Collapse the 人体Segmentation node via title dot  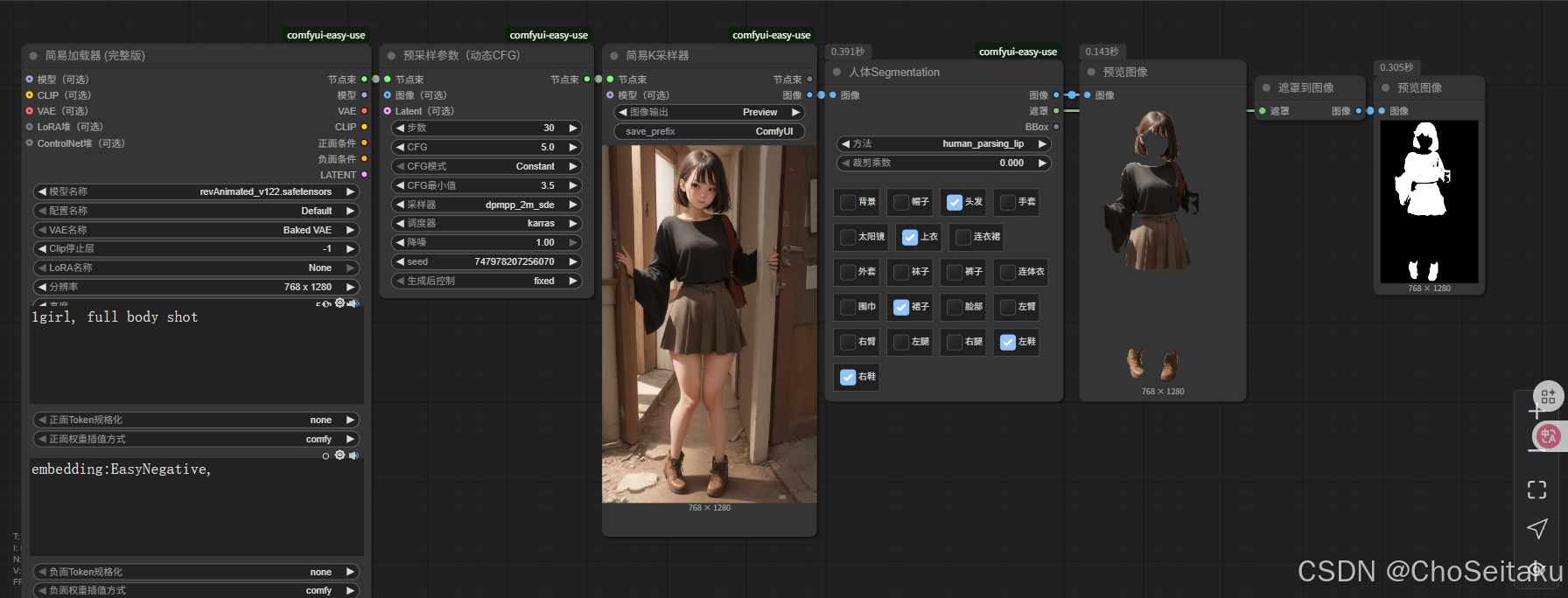836,72
